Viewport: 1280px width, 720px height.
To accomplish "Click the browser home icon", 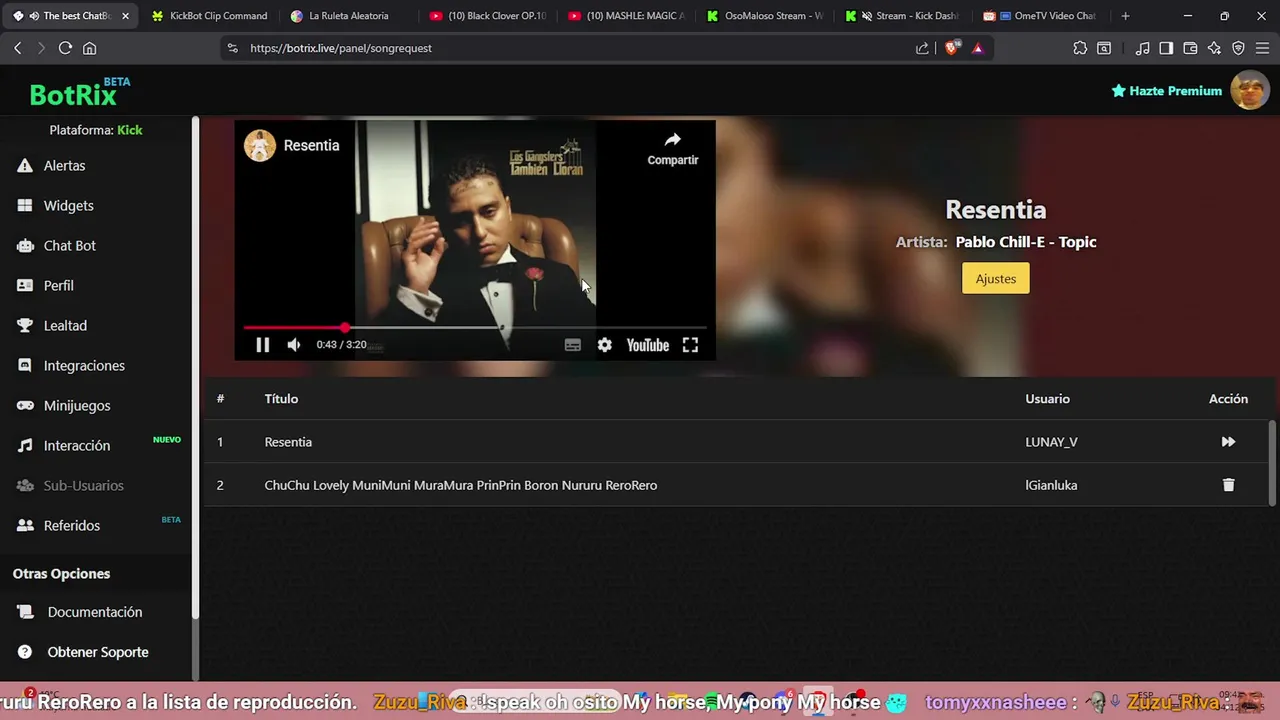I will [90, 48].
